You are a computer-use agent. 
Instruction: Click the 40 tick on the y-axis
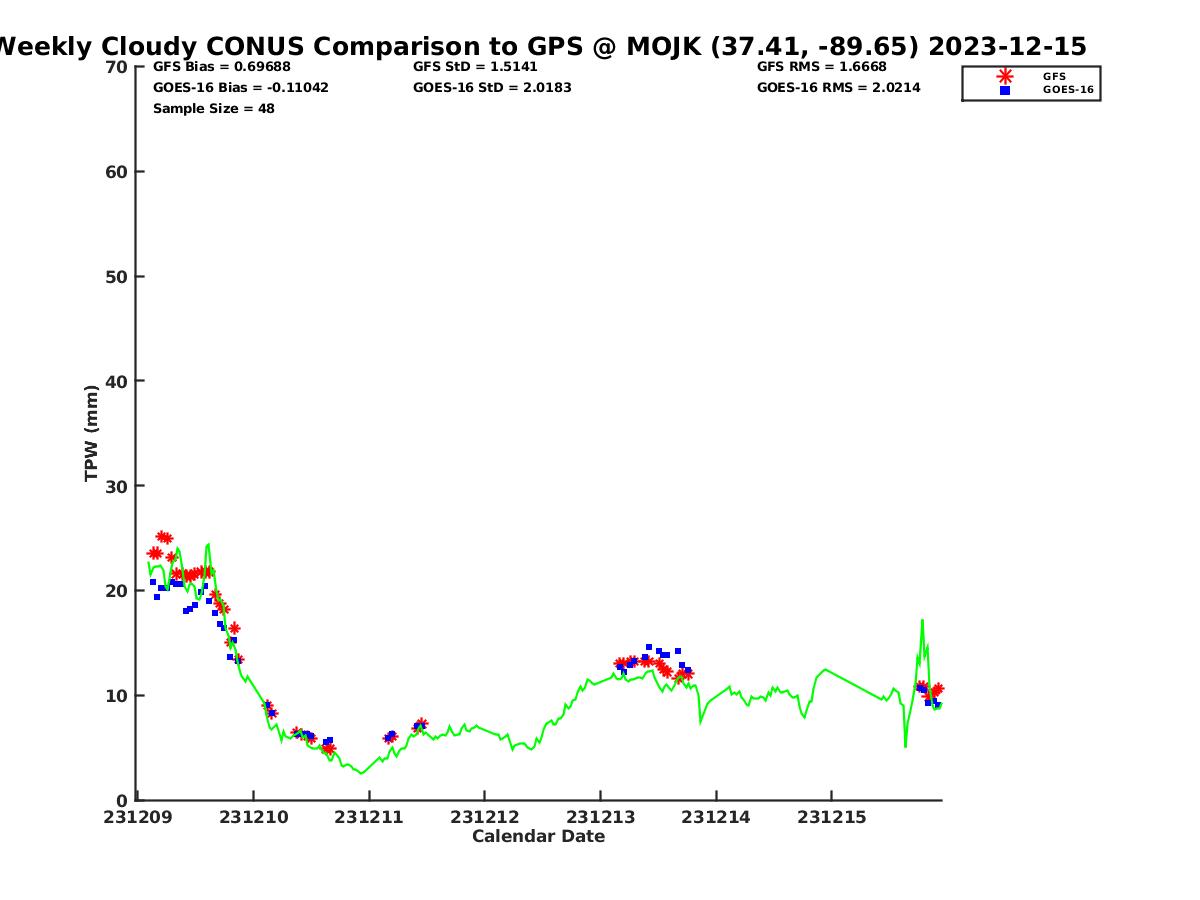pyautogui.click(x=117, y=381)
